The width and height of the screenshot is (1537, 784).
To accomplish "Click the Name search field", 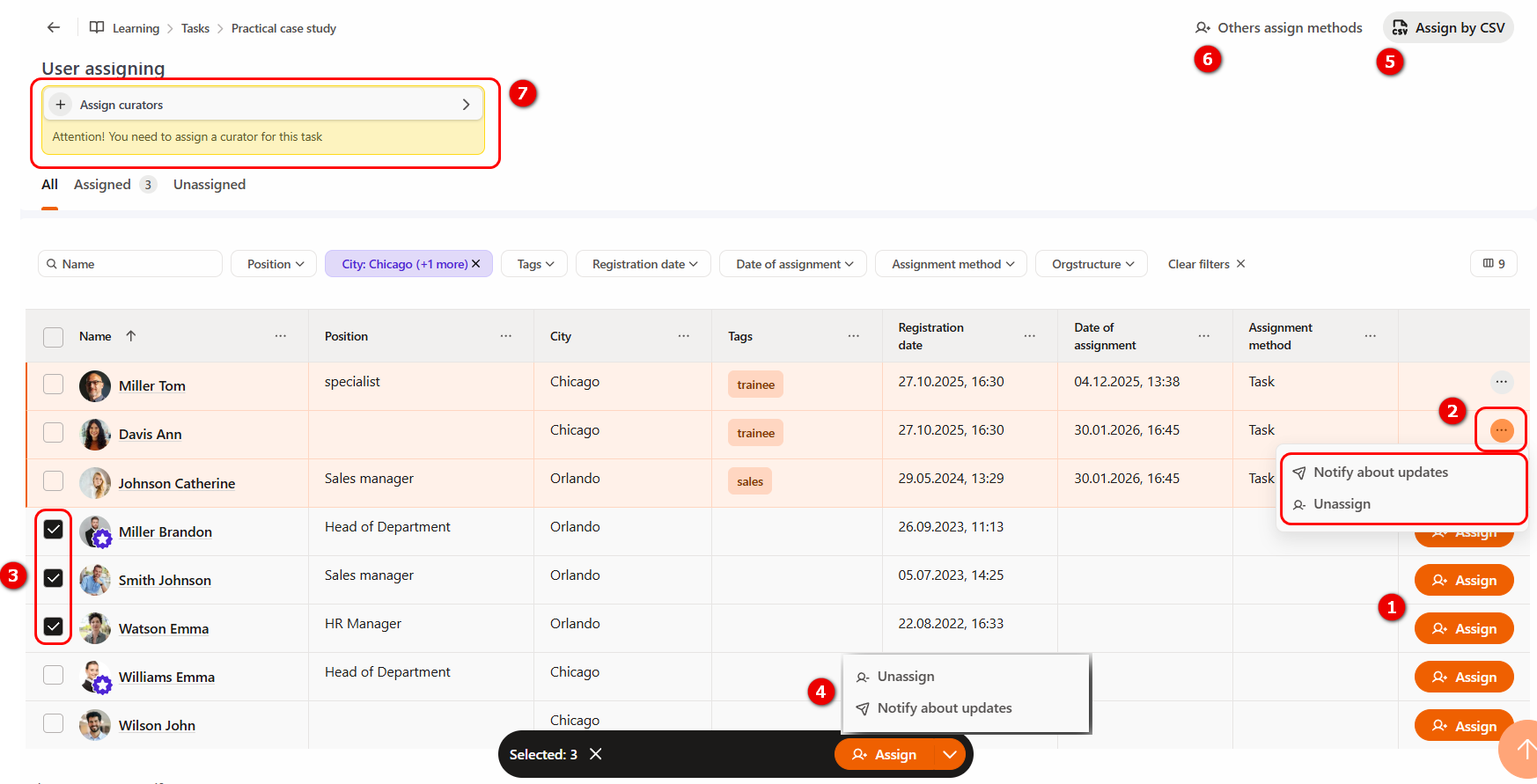I will coord(130,264).
